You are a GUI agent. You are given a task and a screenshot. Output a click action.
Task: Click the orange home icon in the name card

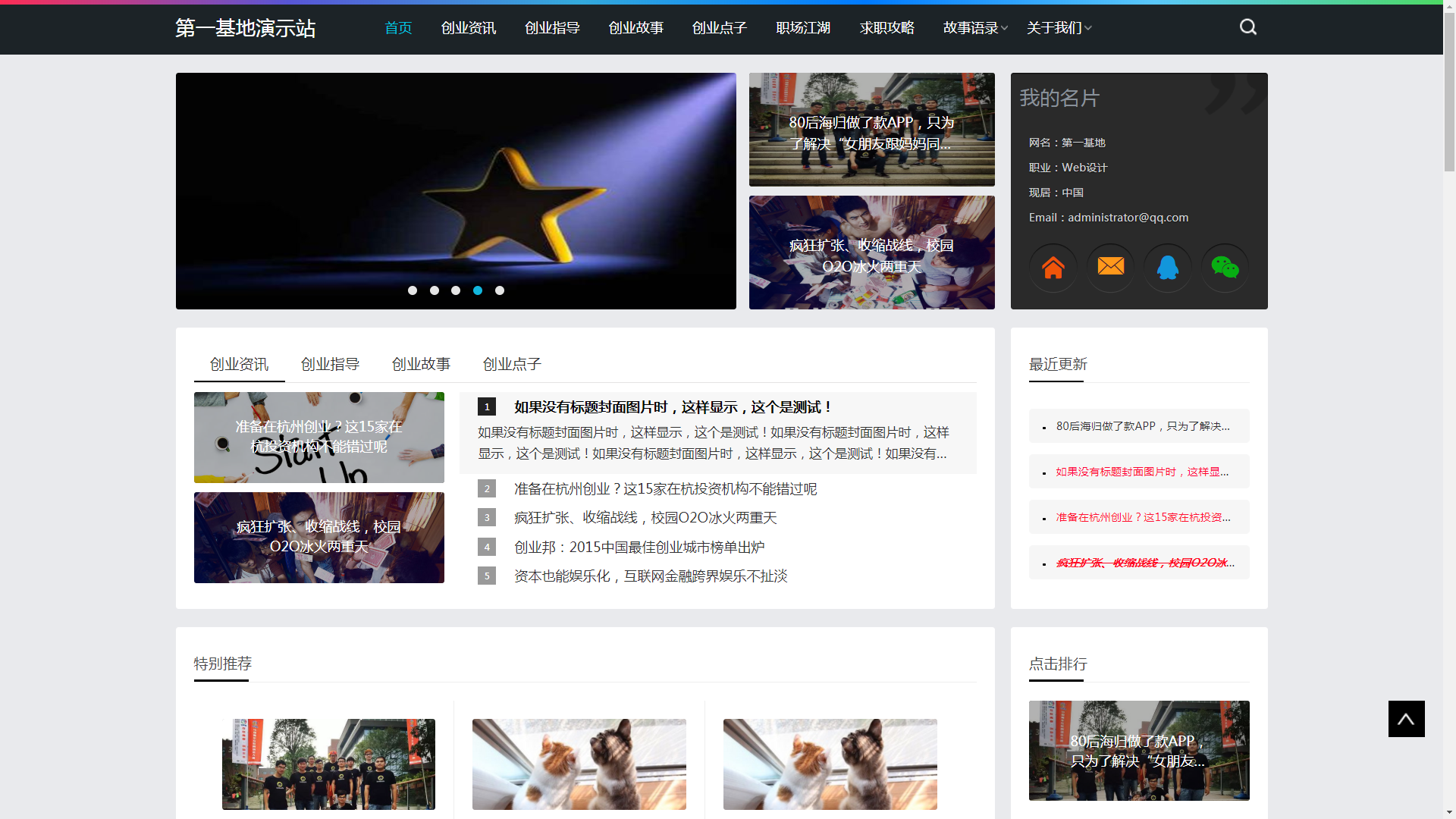(1053, 267)
